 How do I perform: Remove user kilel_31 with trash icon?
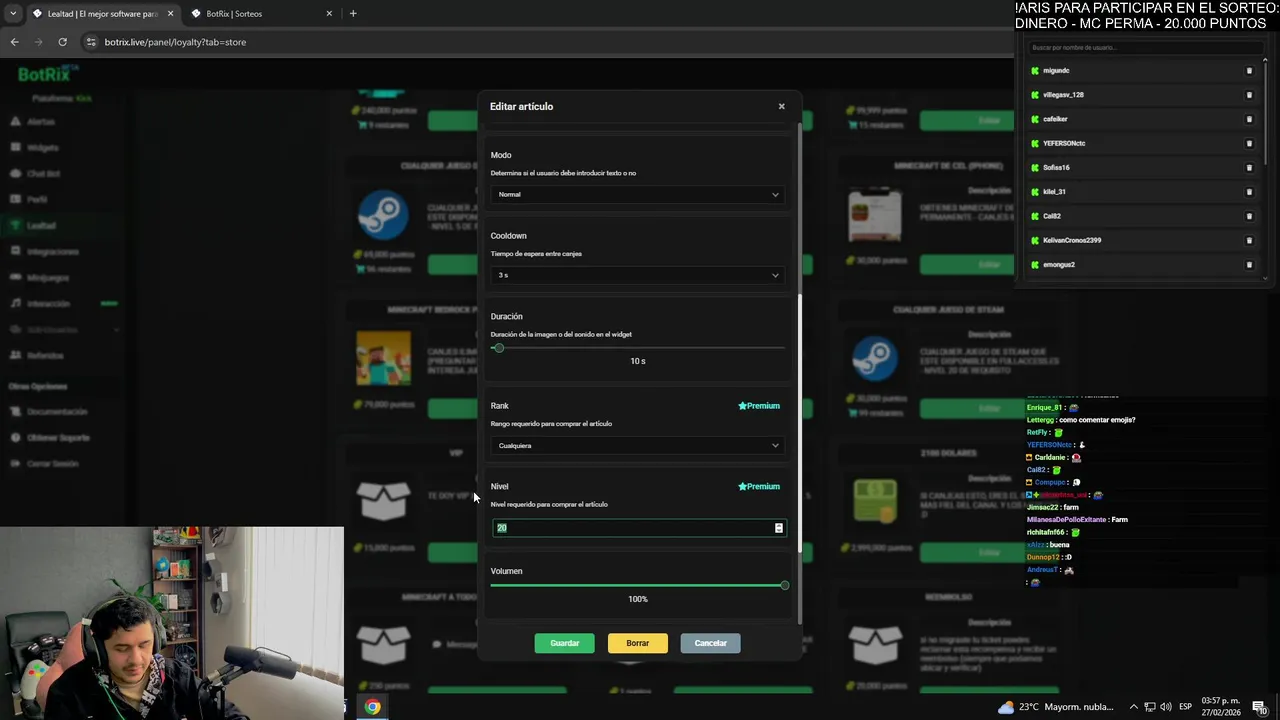pos(1249,192)
